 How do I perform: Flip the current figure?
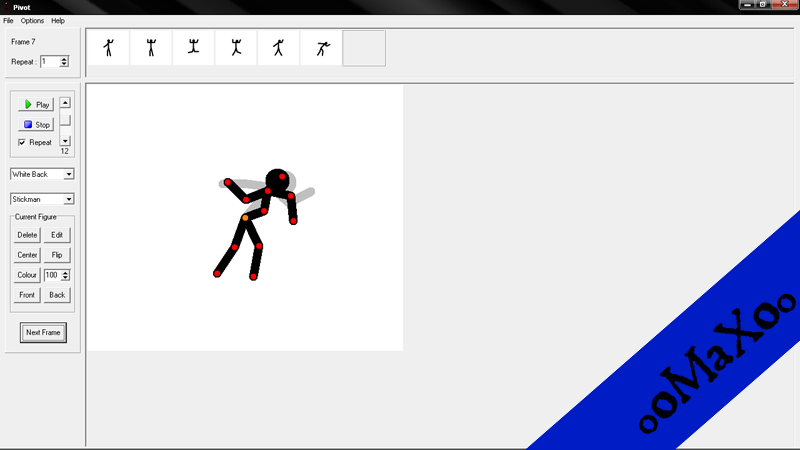click(x=57, y=255)
